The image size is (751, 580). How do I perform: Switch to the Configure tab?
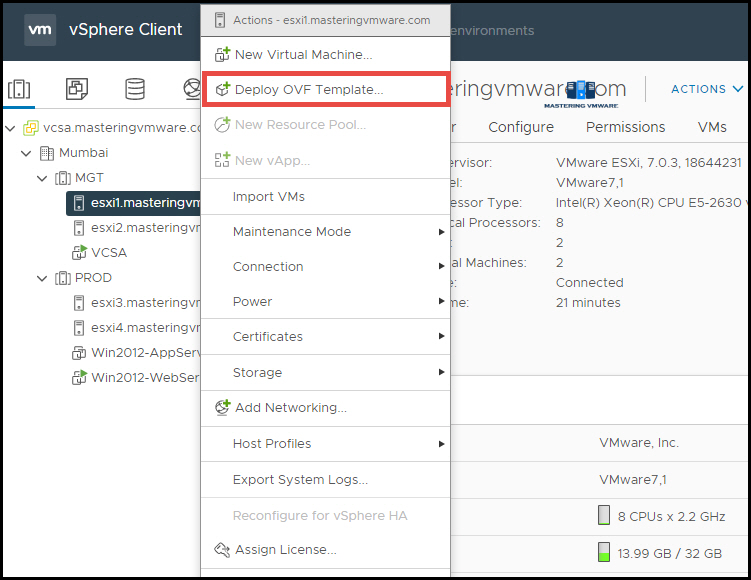coord(521,127)
